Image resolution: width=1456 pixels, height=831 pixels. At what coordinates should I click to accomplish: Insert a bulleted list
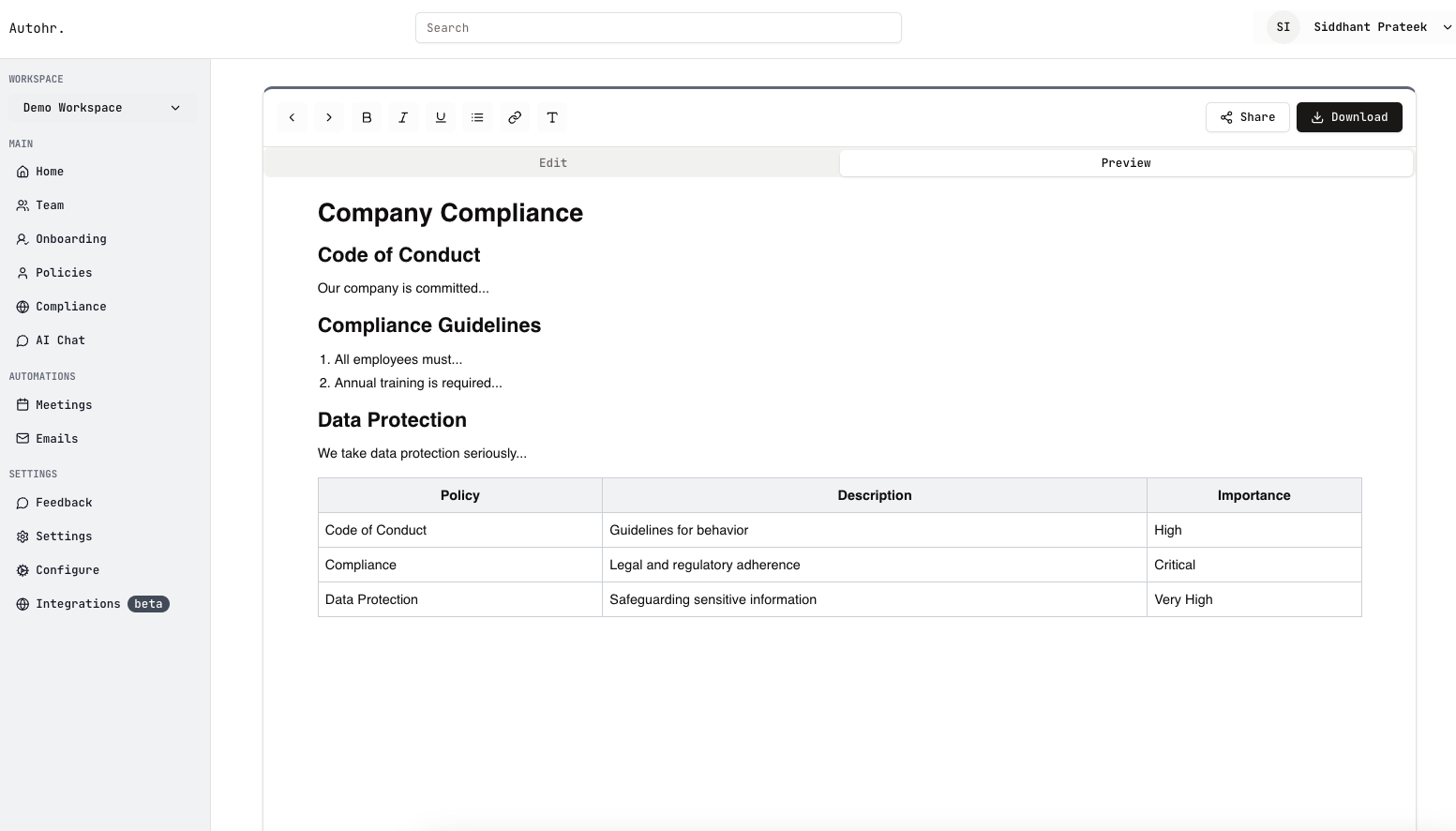point(477,117)
